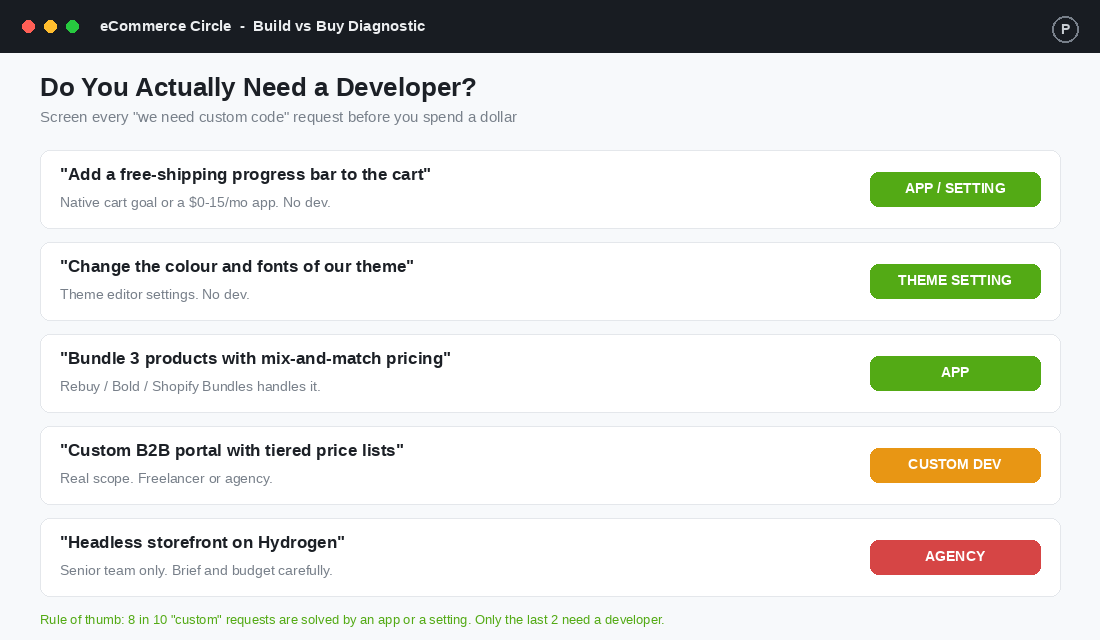Select "Bundle 3 products" request title

coord(255,358)
